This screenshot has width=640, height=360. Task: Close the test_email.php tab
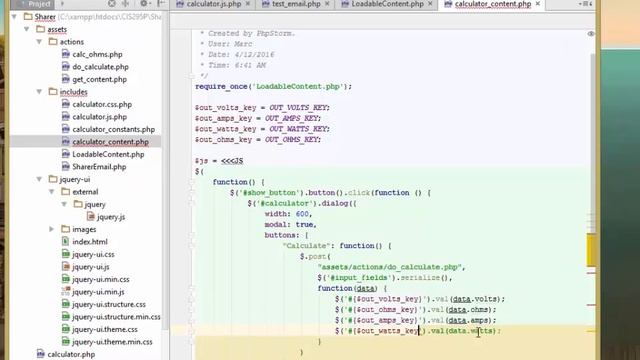pyautogui.click(x=327, y=4)
